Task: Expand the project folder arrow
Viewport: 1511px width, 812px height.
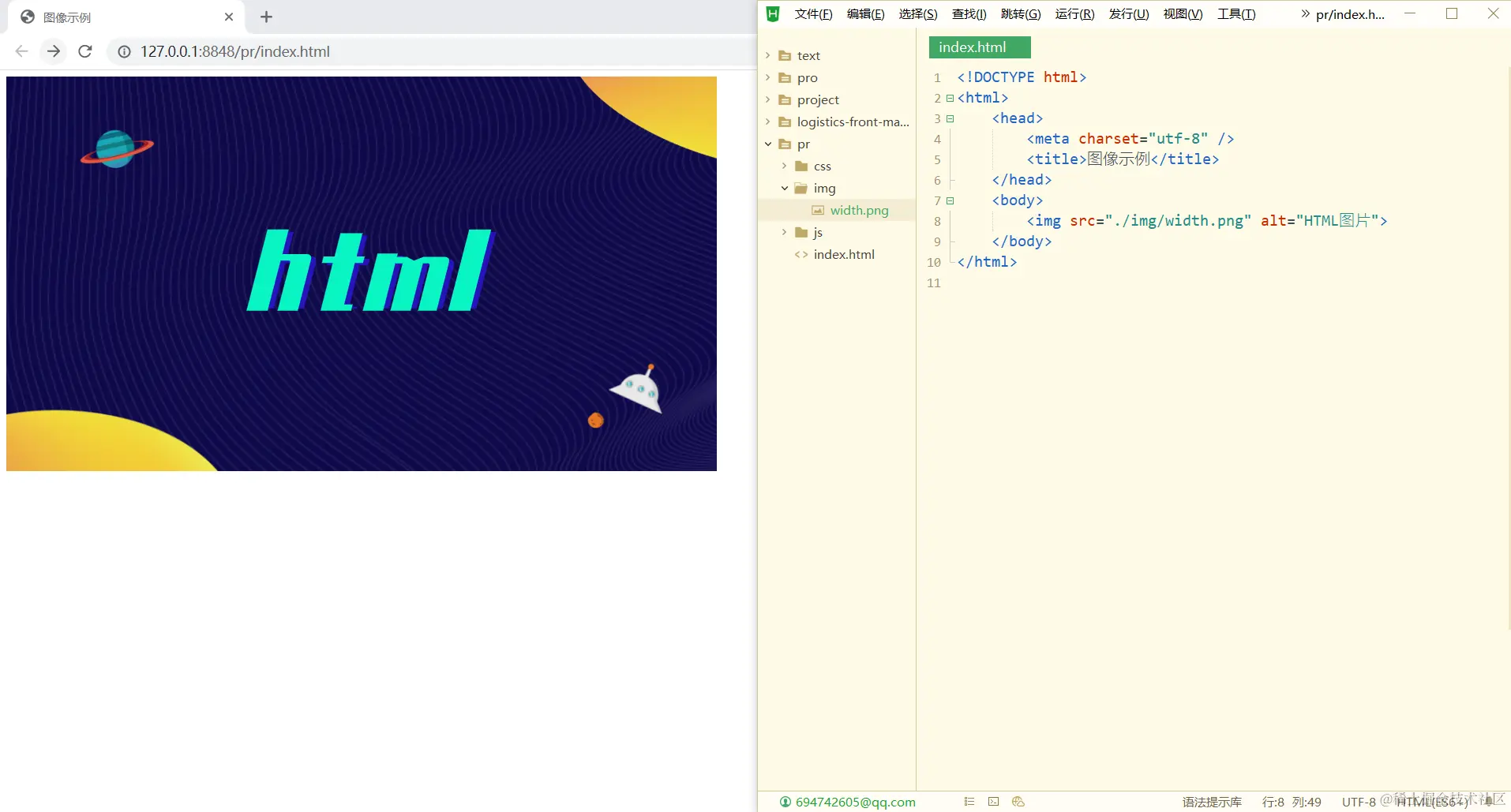Action: click(767, 99)
